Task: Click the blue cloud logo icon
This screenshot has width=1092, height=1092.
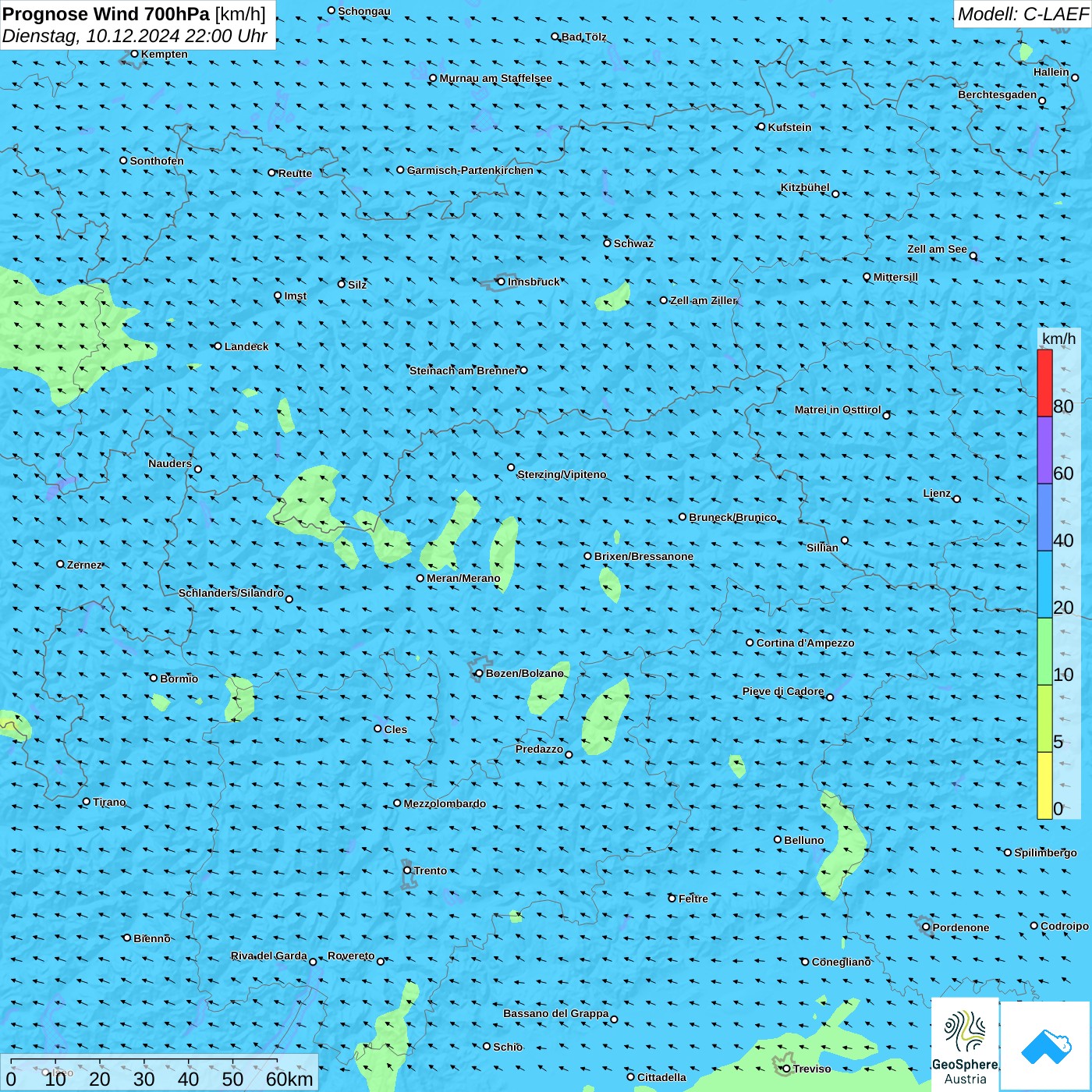Action: (1046, 1046)
